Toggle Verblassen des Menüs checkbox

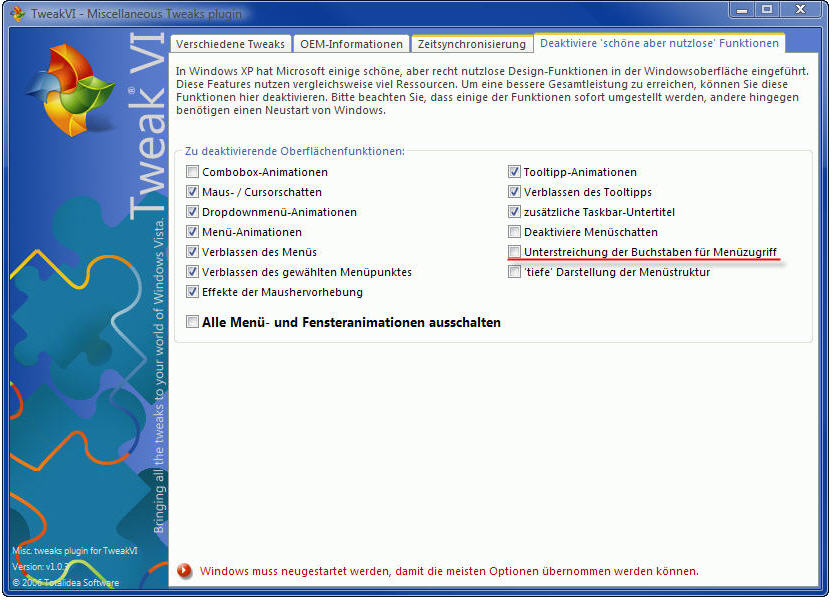[192, 252]
